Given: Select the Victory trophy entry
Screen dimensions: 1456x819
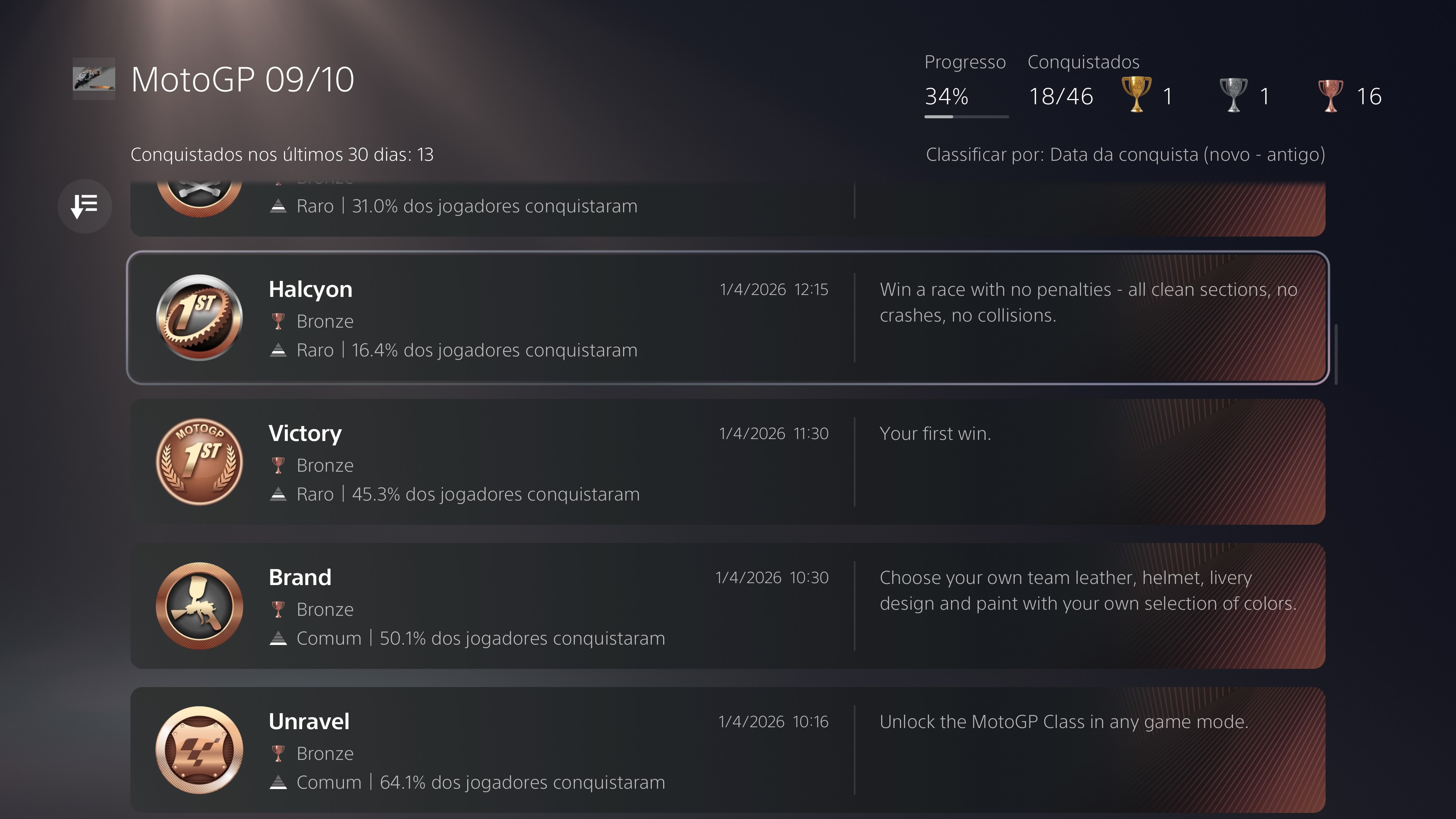Looking at the screenshot, I should [728, 462].
